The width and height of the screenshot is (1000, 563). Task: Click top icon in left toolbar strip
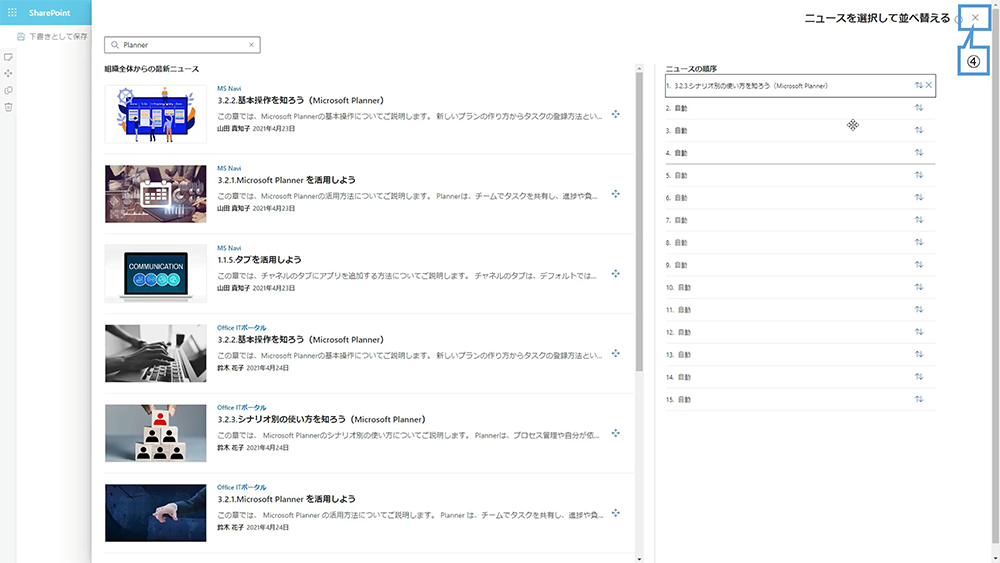(8, 57)
